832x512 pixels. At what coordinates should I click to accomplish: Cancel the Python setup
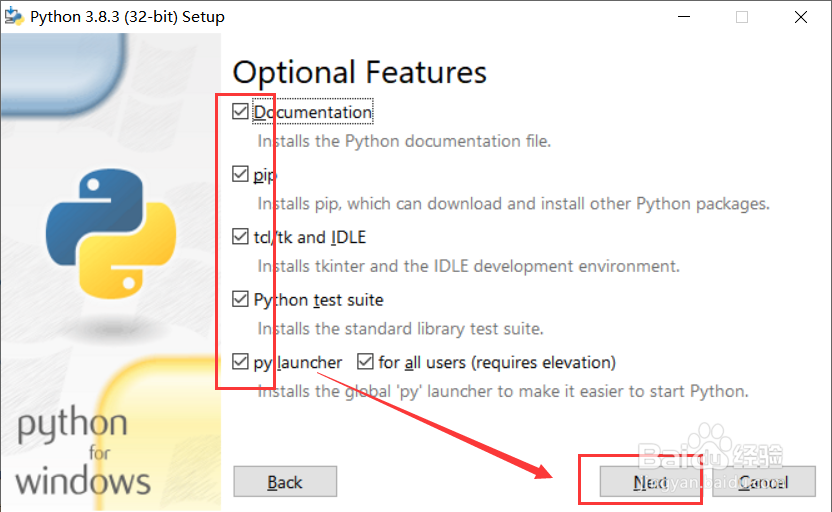pos(763,482)
